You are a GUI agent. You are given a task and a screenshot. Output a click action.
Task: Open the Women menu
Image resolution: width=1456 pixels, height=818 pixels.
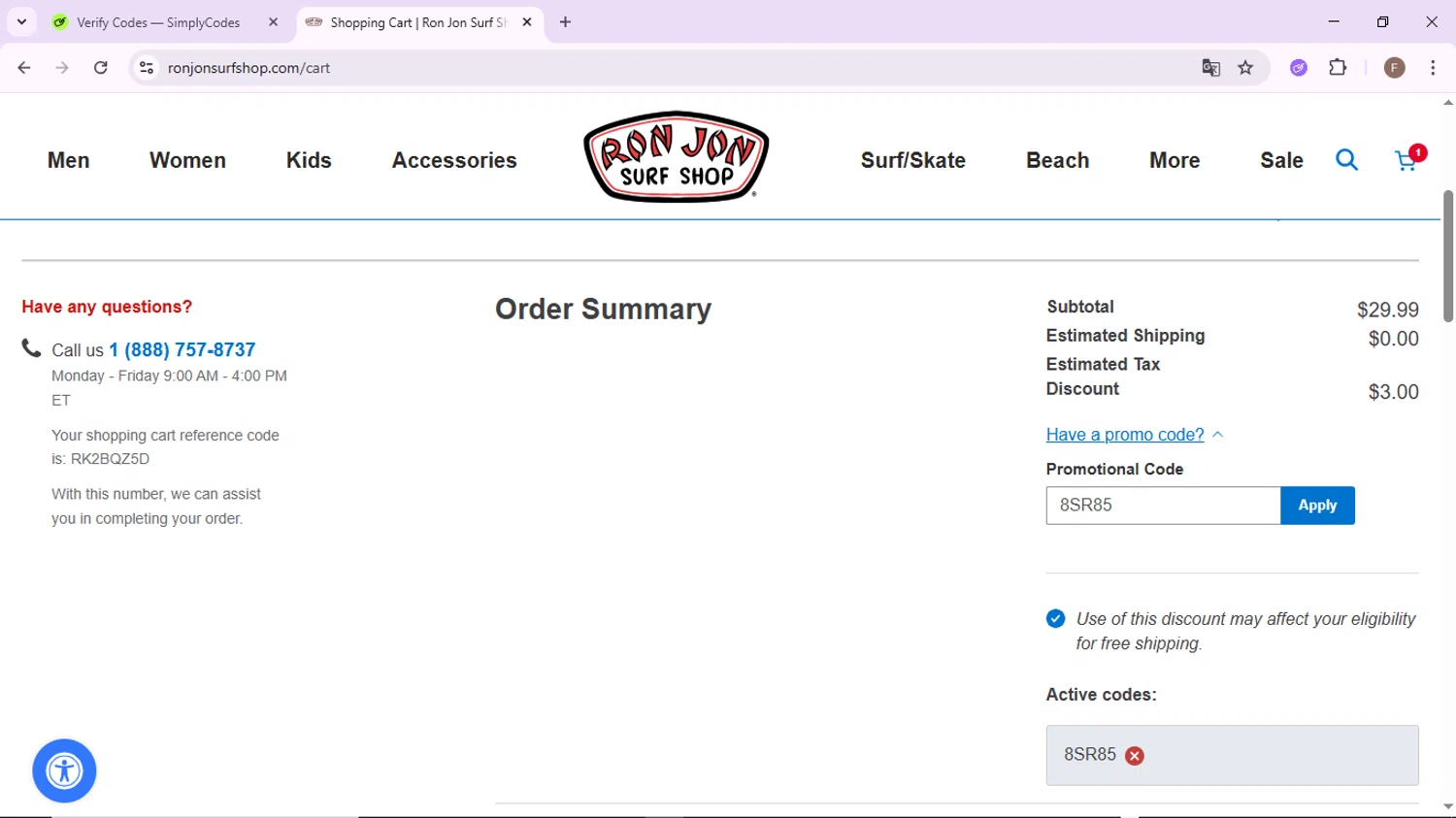point(187,160)
